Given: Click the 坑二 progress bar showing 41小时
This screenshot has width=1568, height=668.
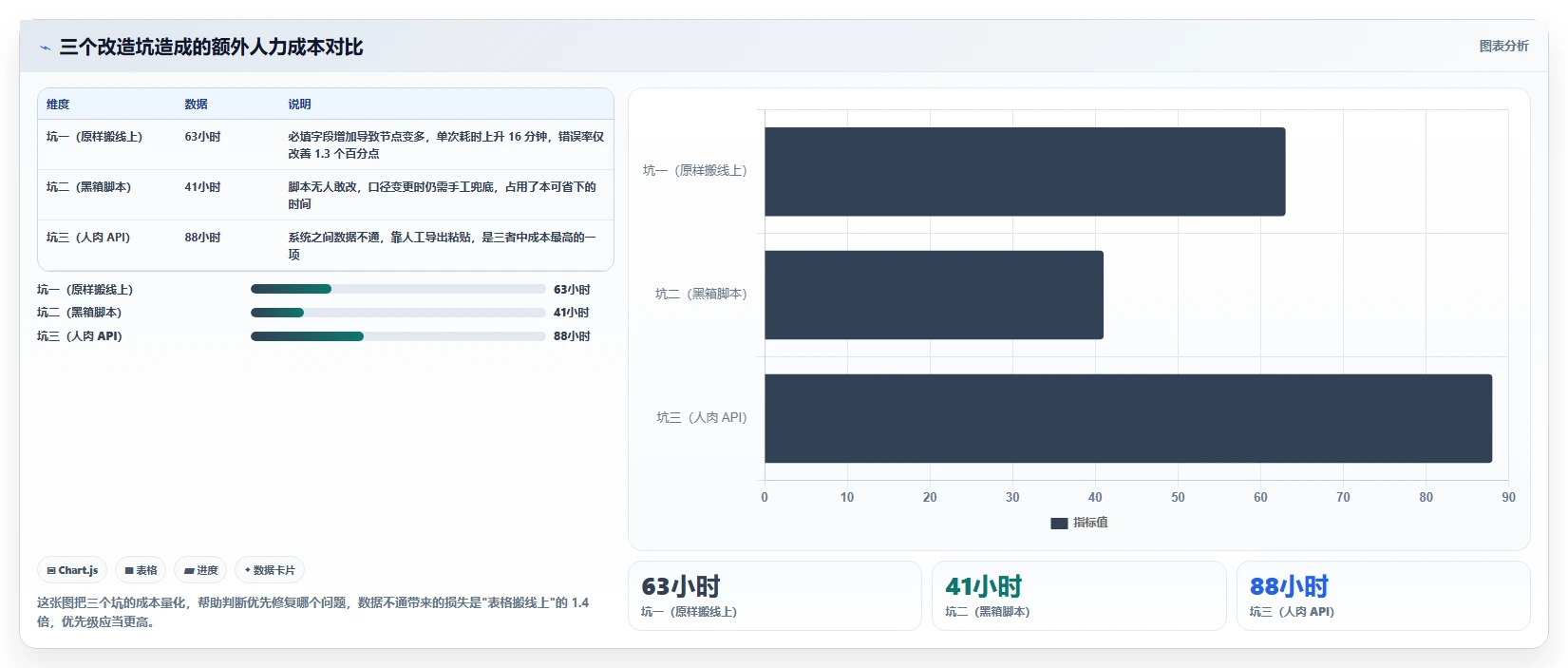Looking at the screenshot, I should [x=398, y=312].
